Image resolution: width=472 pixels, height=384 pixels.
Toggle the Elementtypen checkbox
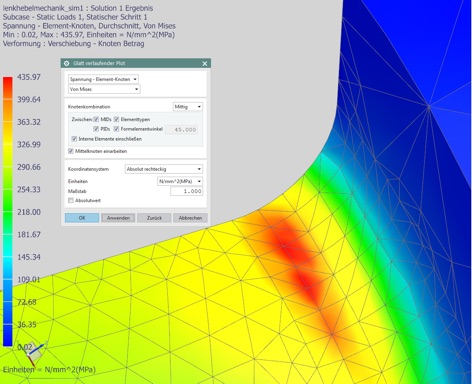pyautogui.click(x=116, y=119)
